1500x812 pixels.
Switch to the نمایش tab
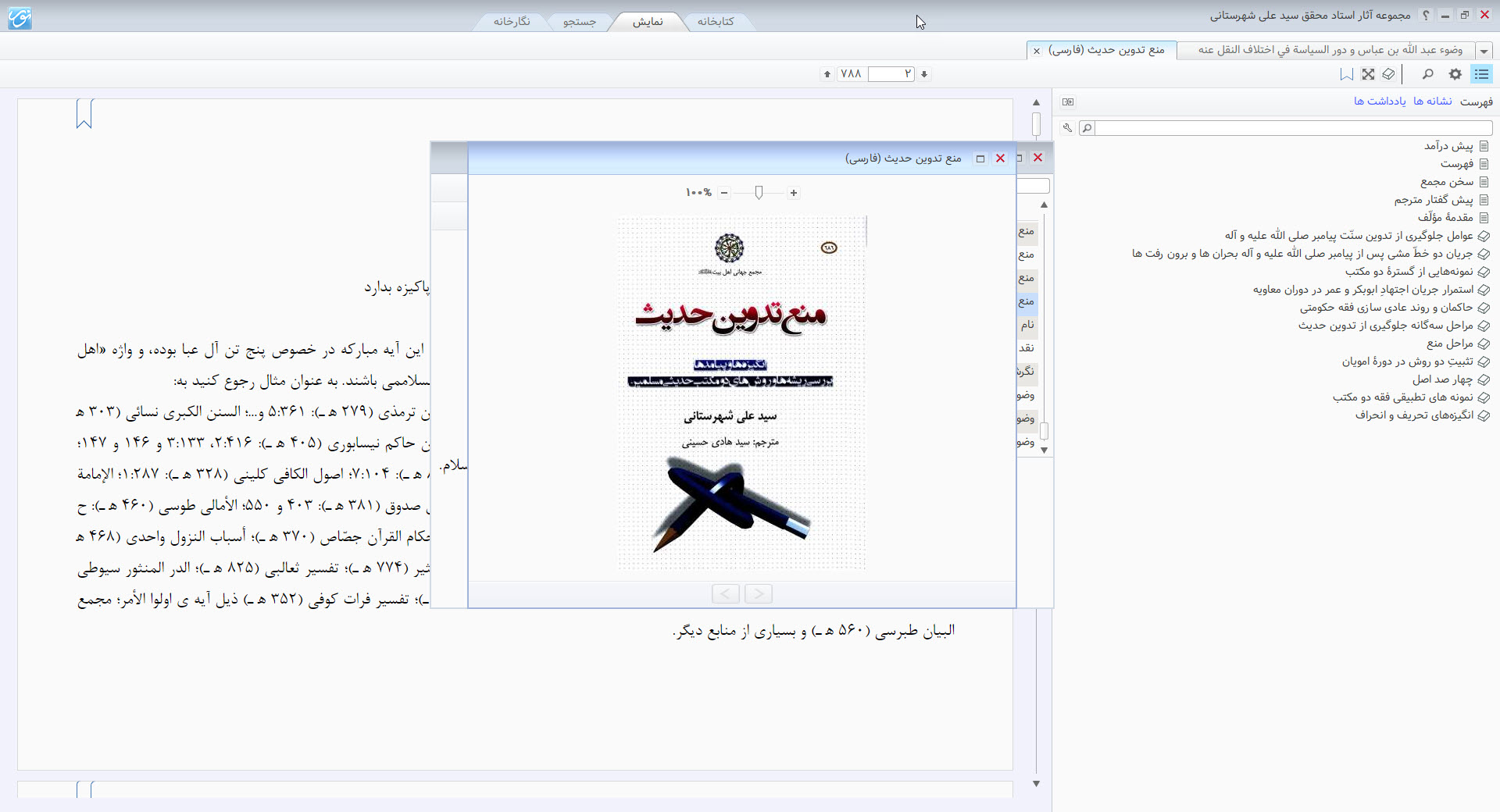[x=648, y=22]
